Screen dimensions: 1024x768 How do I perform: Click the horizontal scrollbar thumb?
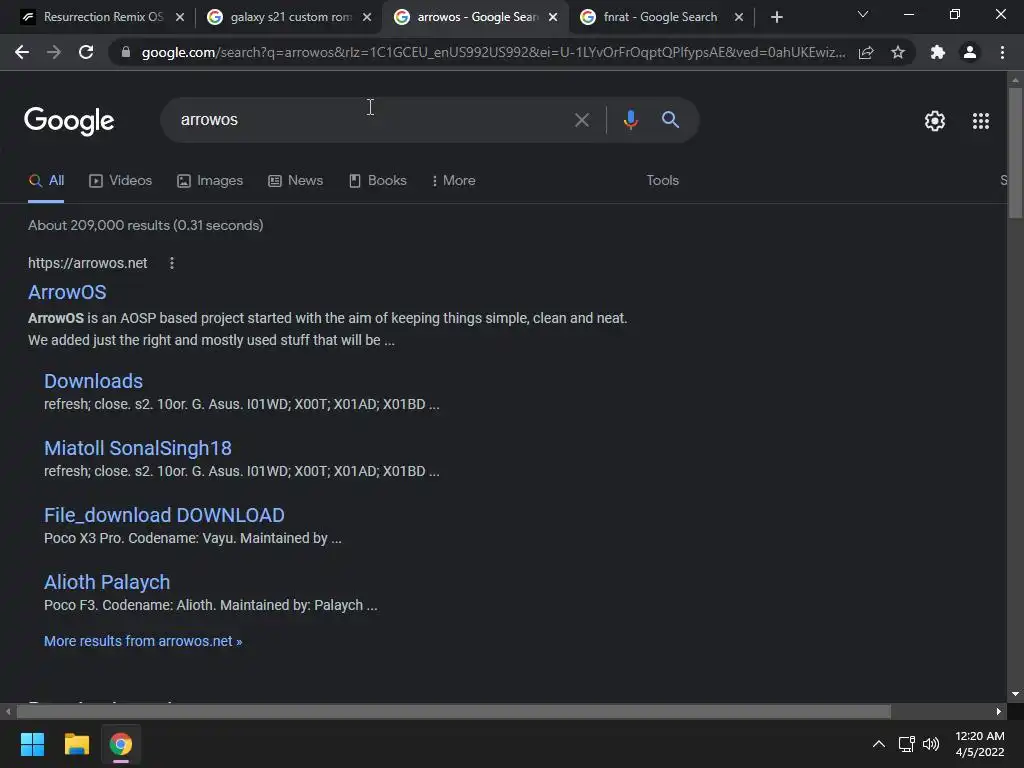point(454,711)
